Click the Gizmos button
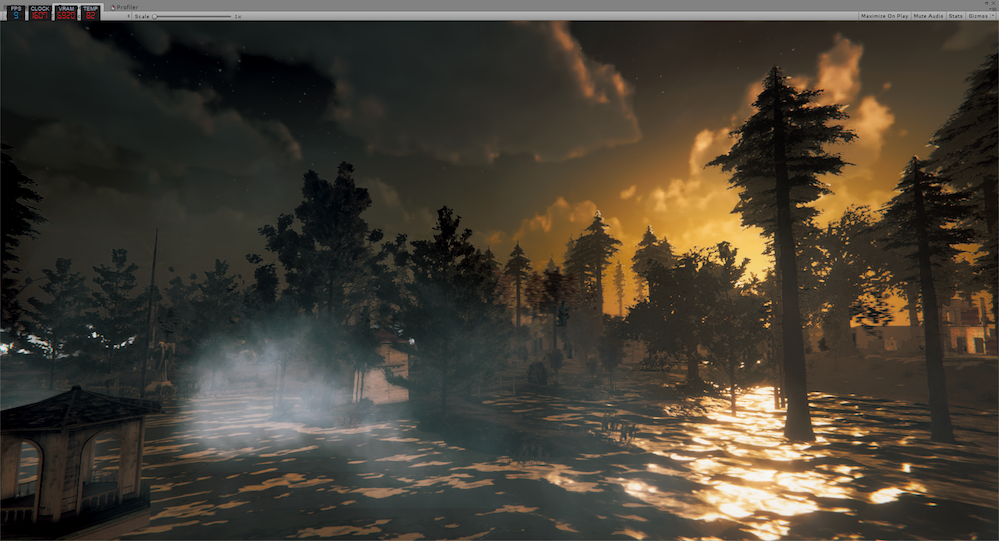This screenshot has height=541, width=999. click(x=977, y=16)
